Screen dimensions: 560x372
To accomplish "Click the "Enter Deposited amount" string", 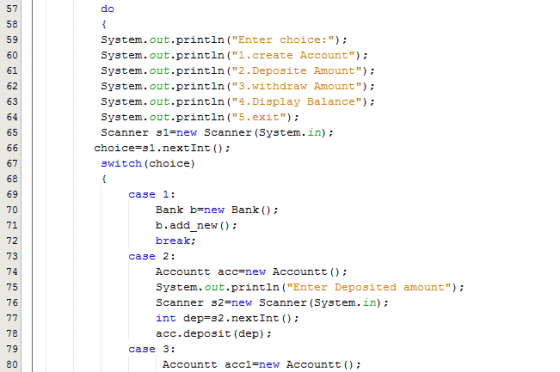I will pyautogui.click(x=369, y=287).
